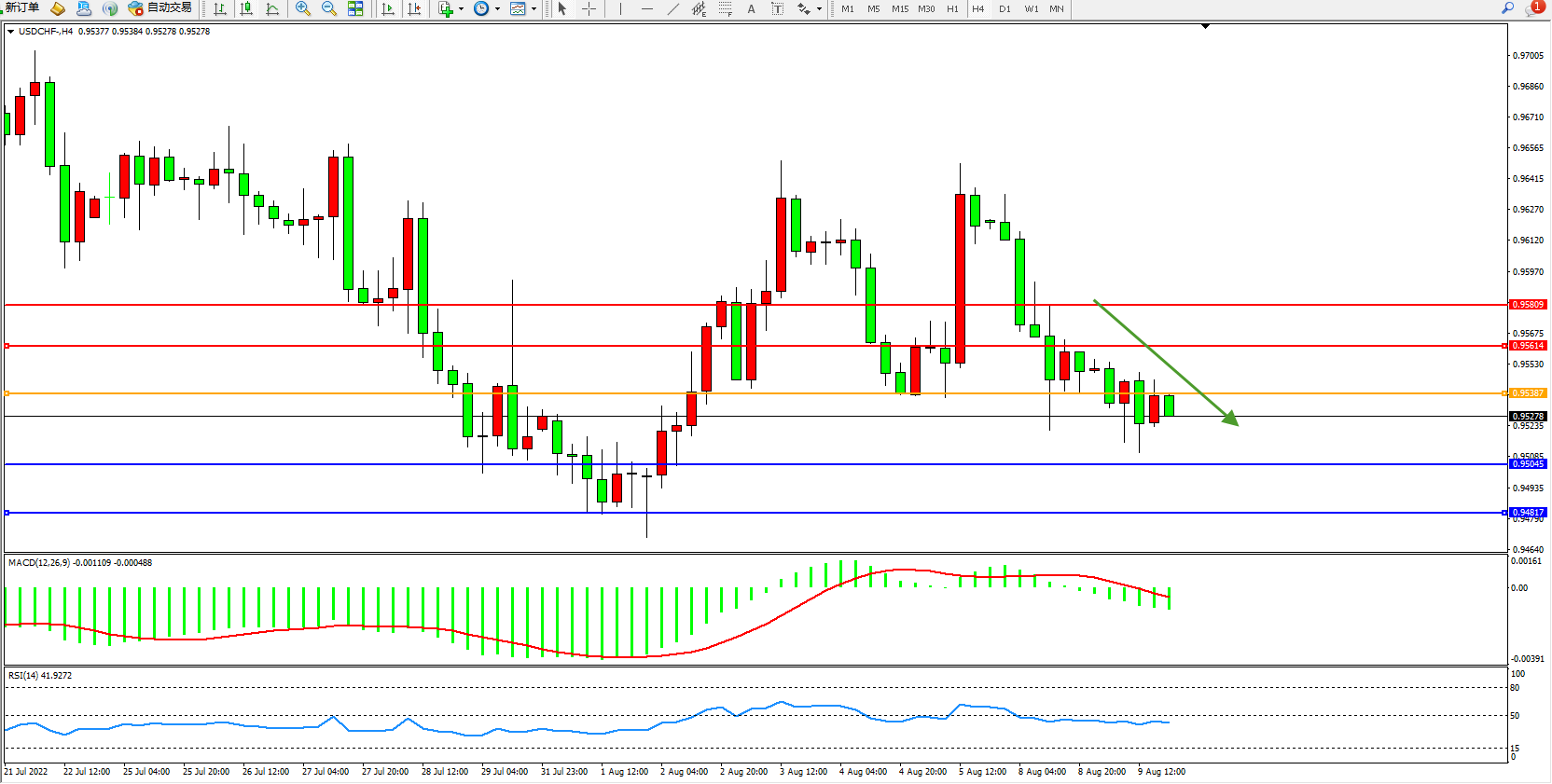Click the zoom out magnifier icon
1552x784 pixels.
click(x=328, y=8)
